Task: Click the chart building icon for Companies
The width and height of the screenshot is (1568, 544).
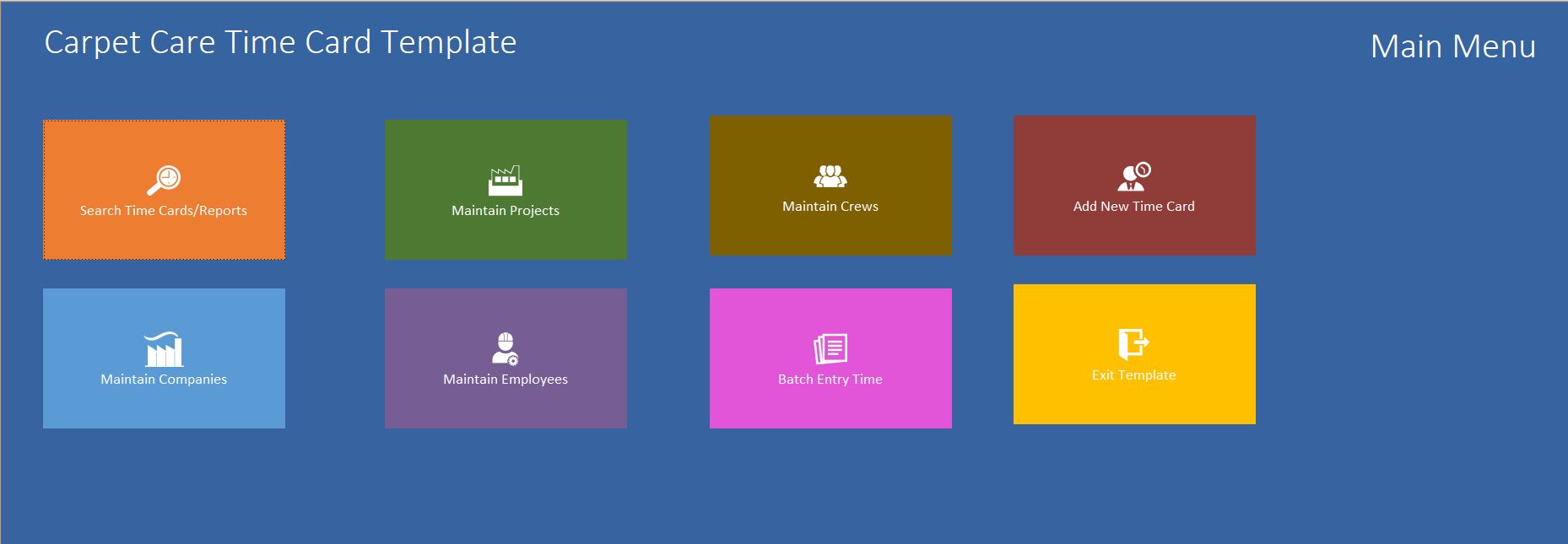Action: coord(164,349)
